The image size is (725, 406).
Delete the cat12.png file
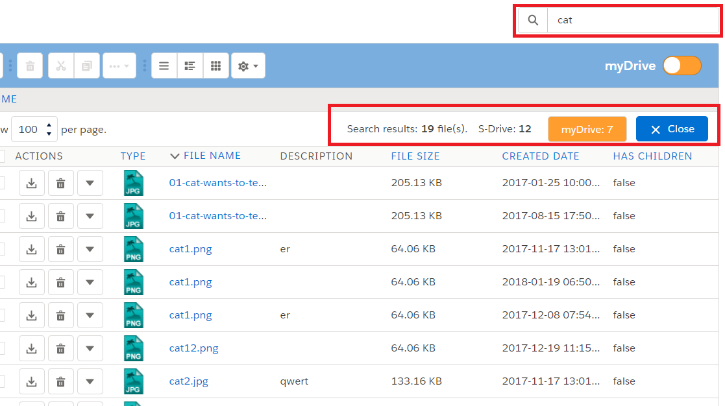click(61, 348)
